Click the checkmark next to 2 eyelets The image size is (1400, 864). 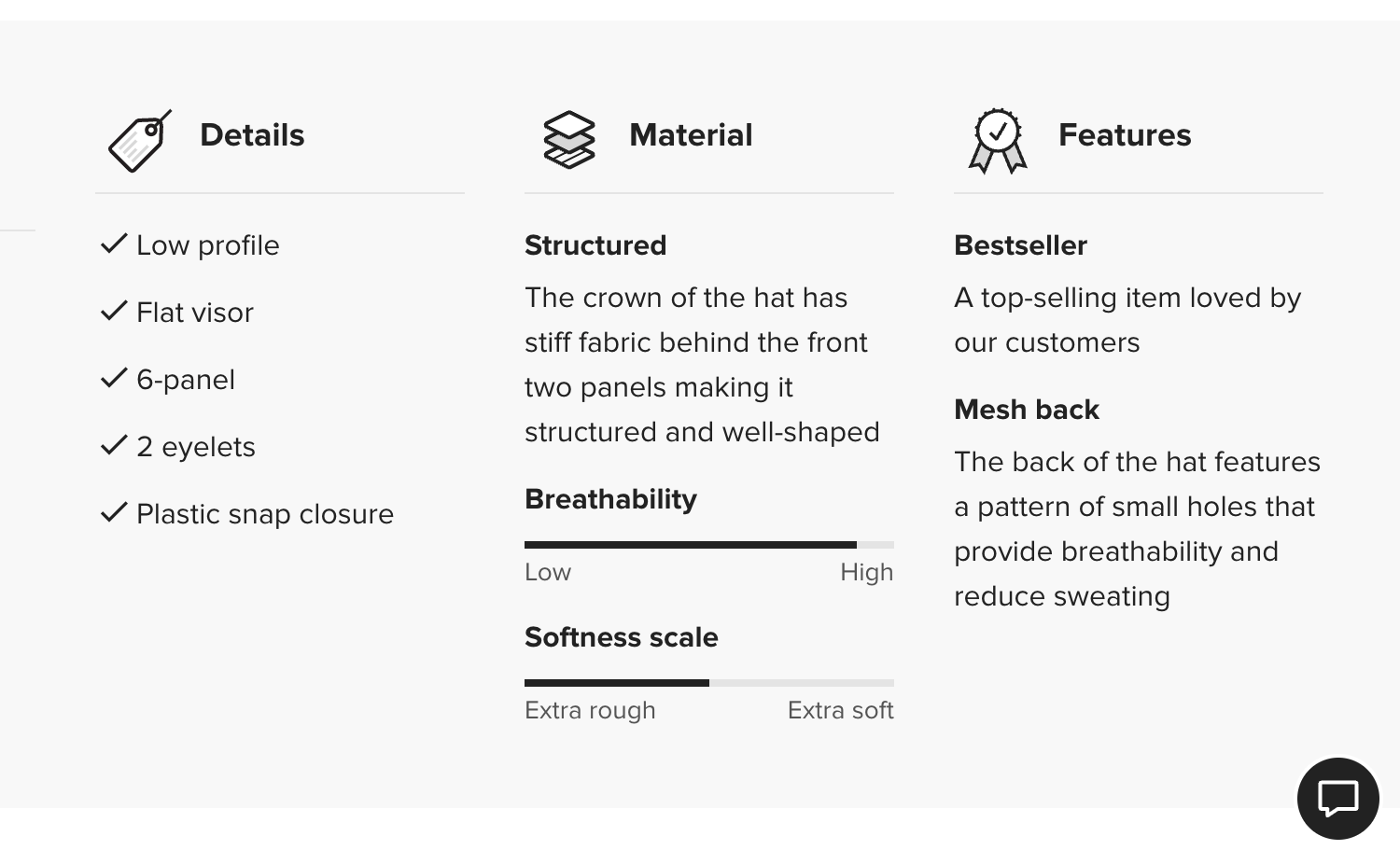click(x=114, y=446)
